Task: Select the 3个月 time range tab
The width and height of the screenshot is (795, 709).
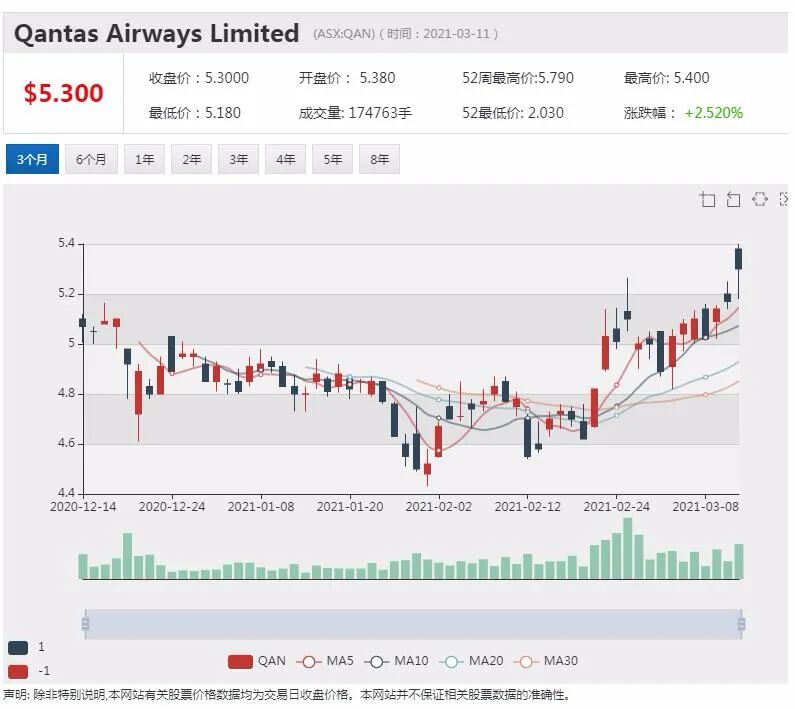Action: (x=32, y=159)
